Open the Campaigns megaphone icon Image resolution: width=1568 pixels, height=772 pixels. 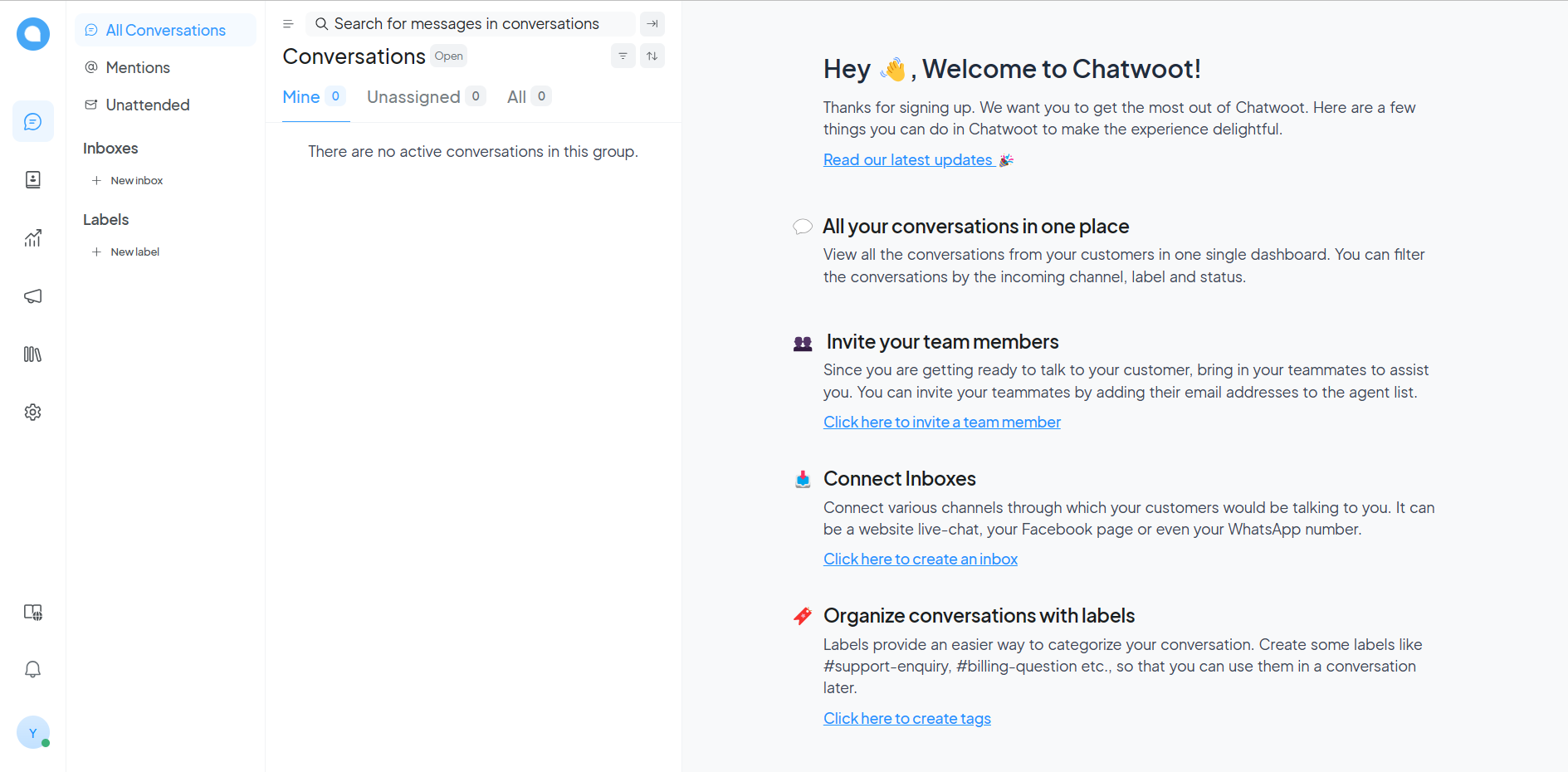tap(33, 296)
